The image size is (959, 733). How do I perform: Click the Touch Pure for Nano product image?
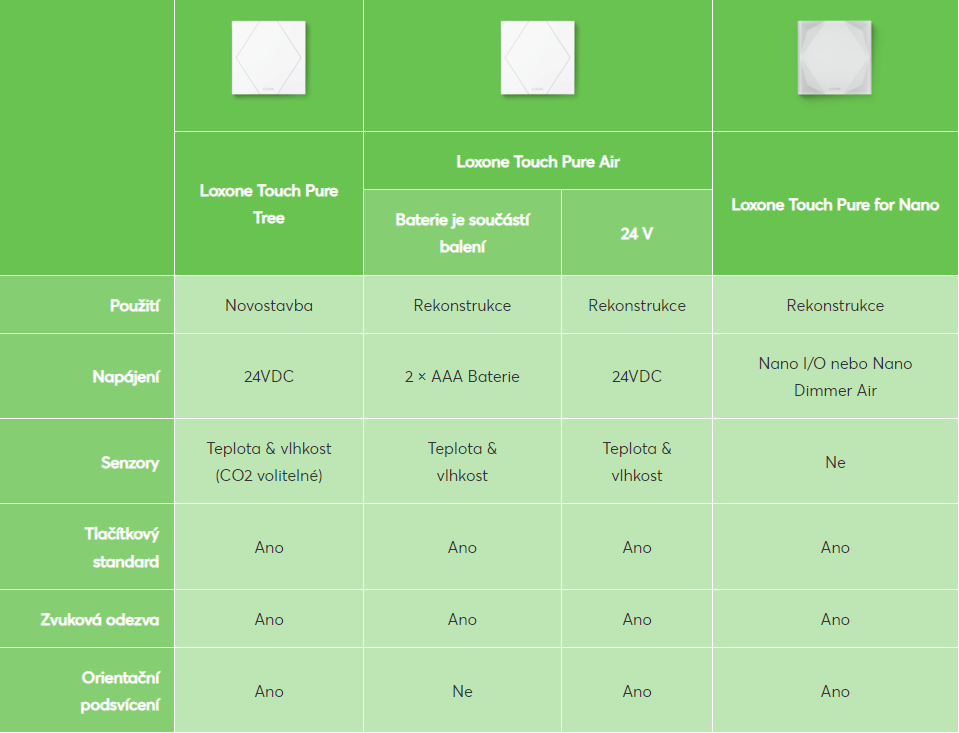(835, 58)
